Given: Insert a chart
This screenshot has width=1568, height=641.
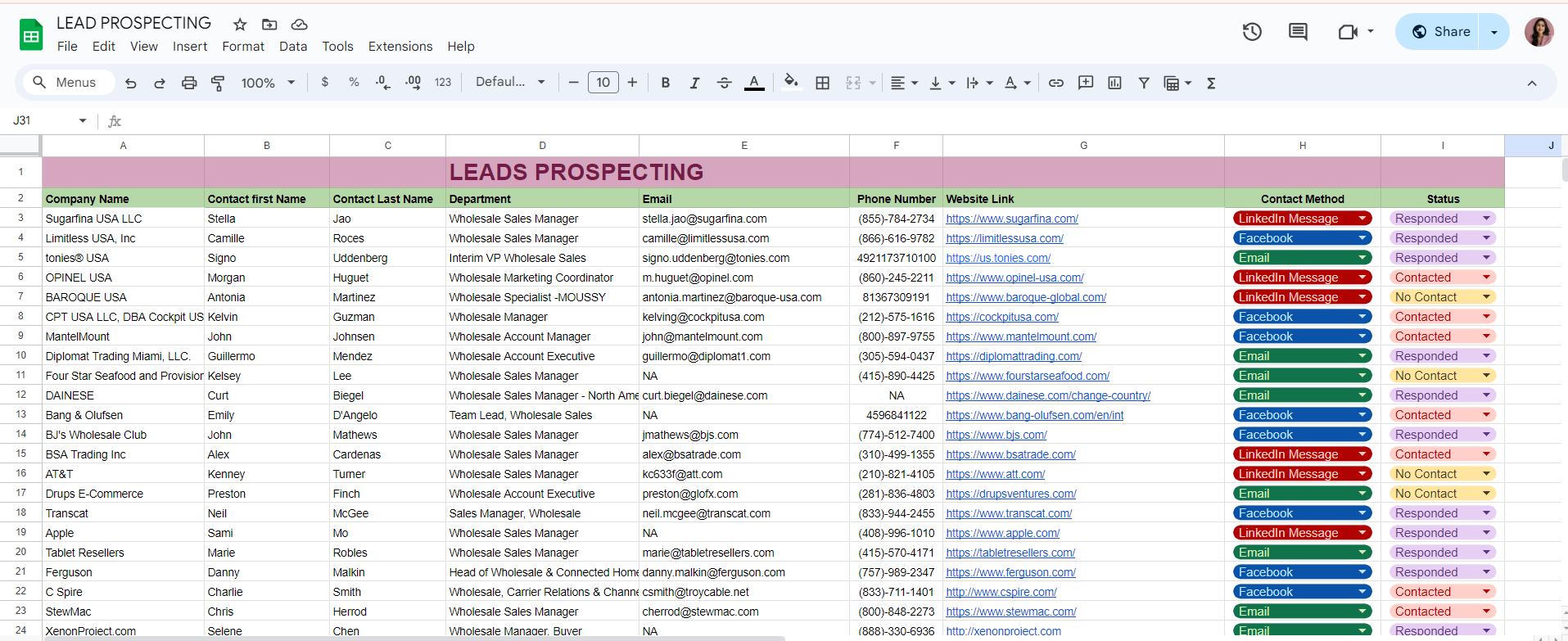Looking at the screenshot, I should click(1114, 83).
